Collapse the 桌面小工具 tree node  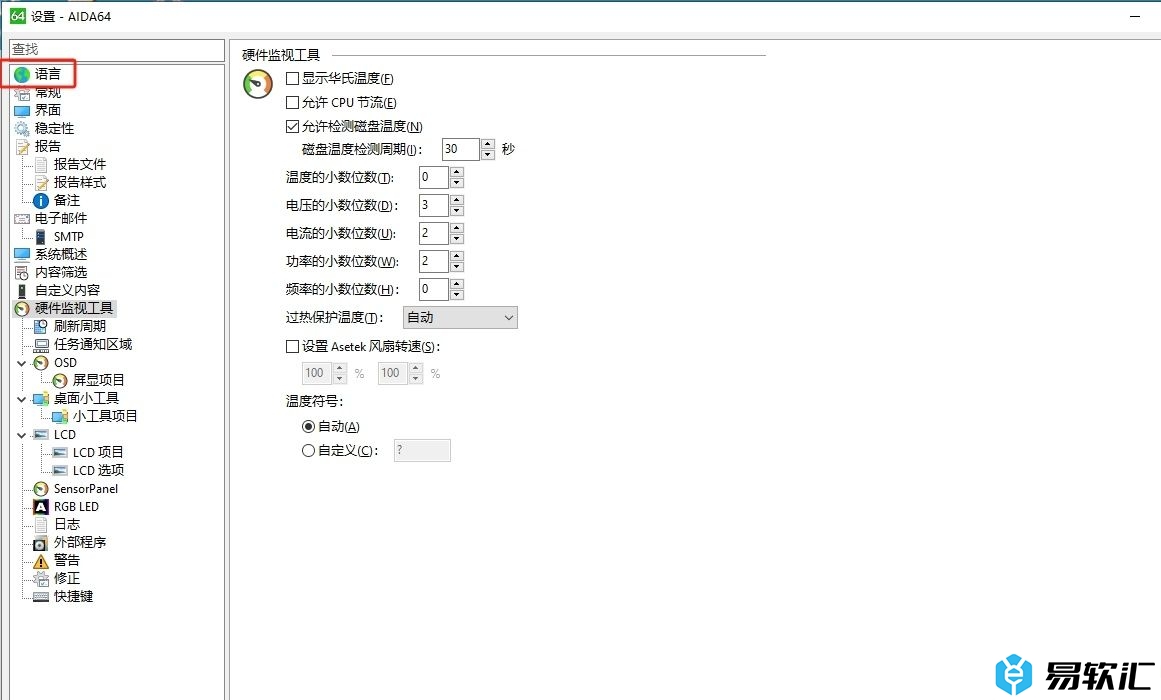pos(21,399)
